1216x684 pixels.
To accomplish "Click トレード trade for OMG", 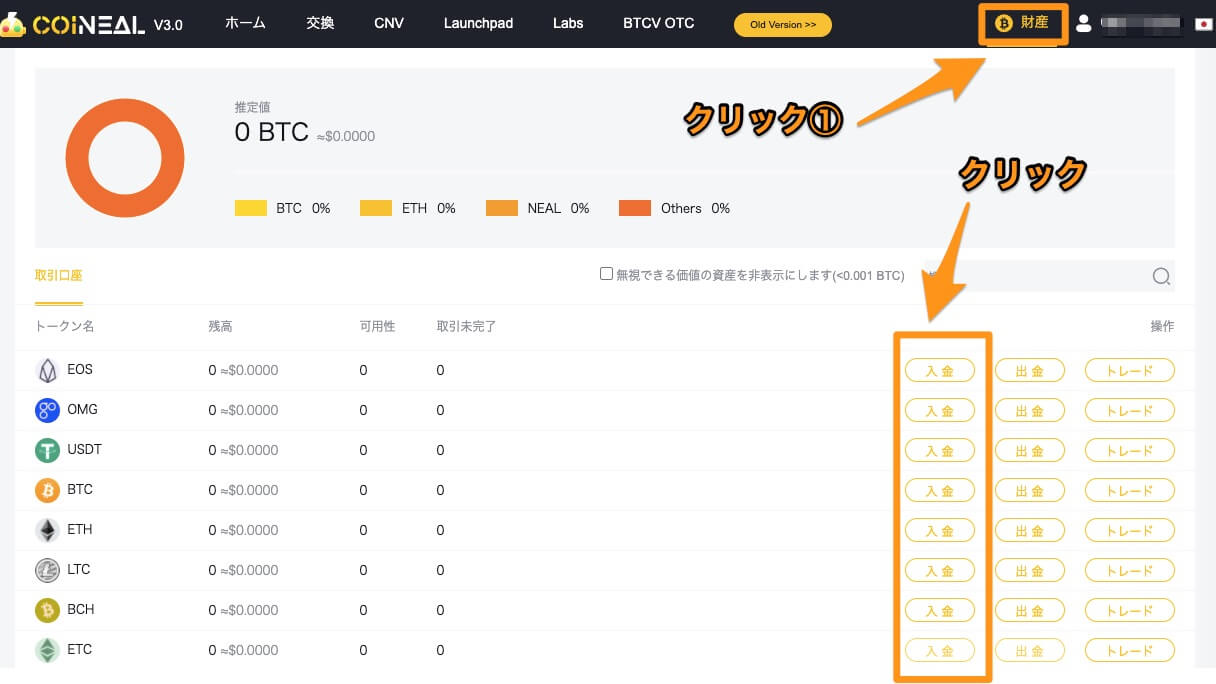I will tap(1130, 410).
